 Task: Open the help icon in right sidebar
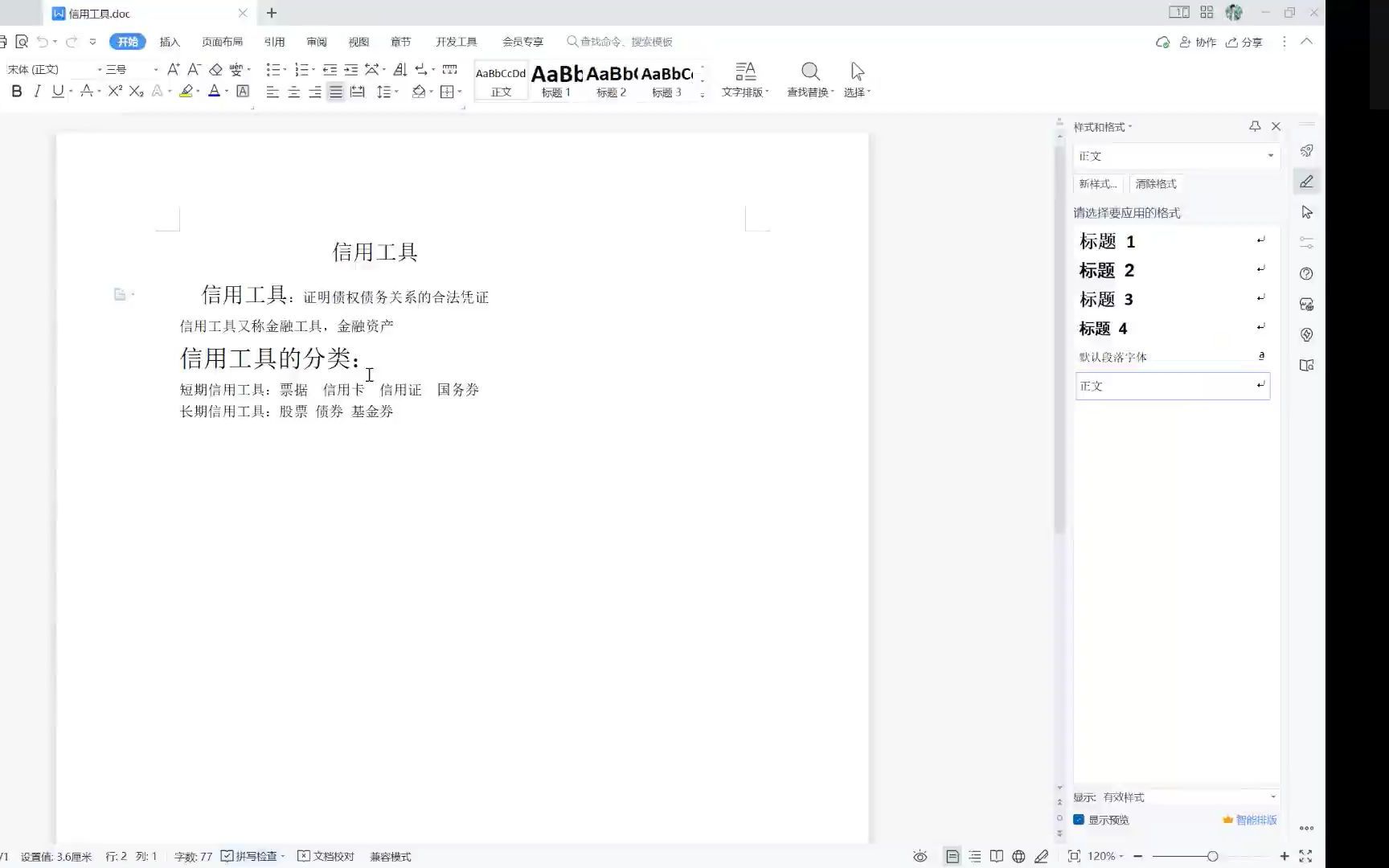pos(1306,274)
